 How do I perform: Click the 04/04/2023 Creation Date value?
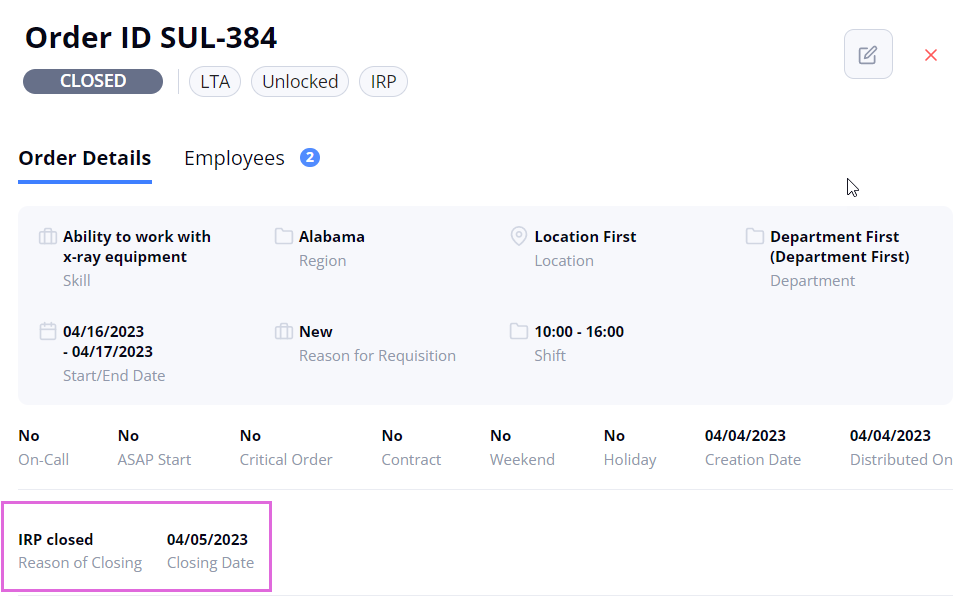point(745,436)
